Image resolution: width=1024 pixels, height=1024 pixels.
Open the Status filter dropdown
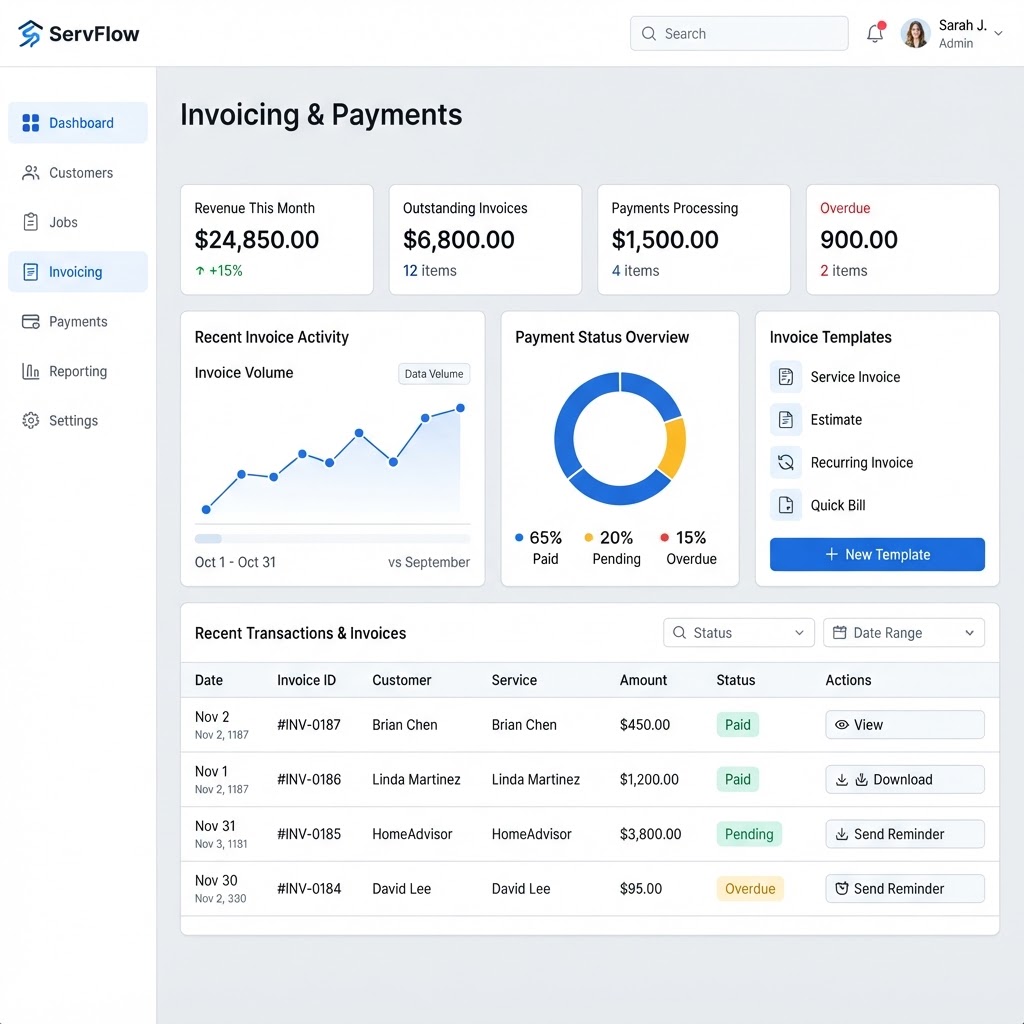[x=739, y=632]
